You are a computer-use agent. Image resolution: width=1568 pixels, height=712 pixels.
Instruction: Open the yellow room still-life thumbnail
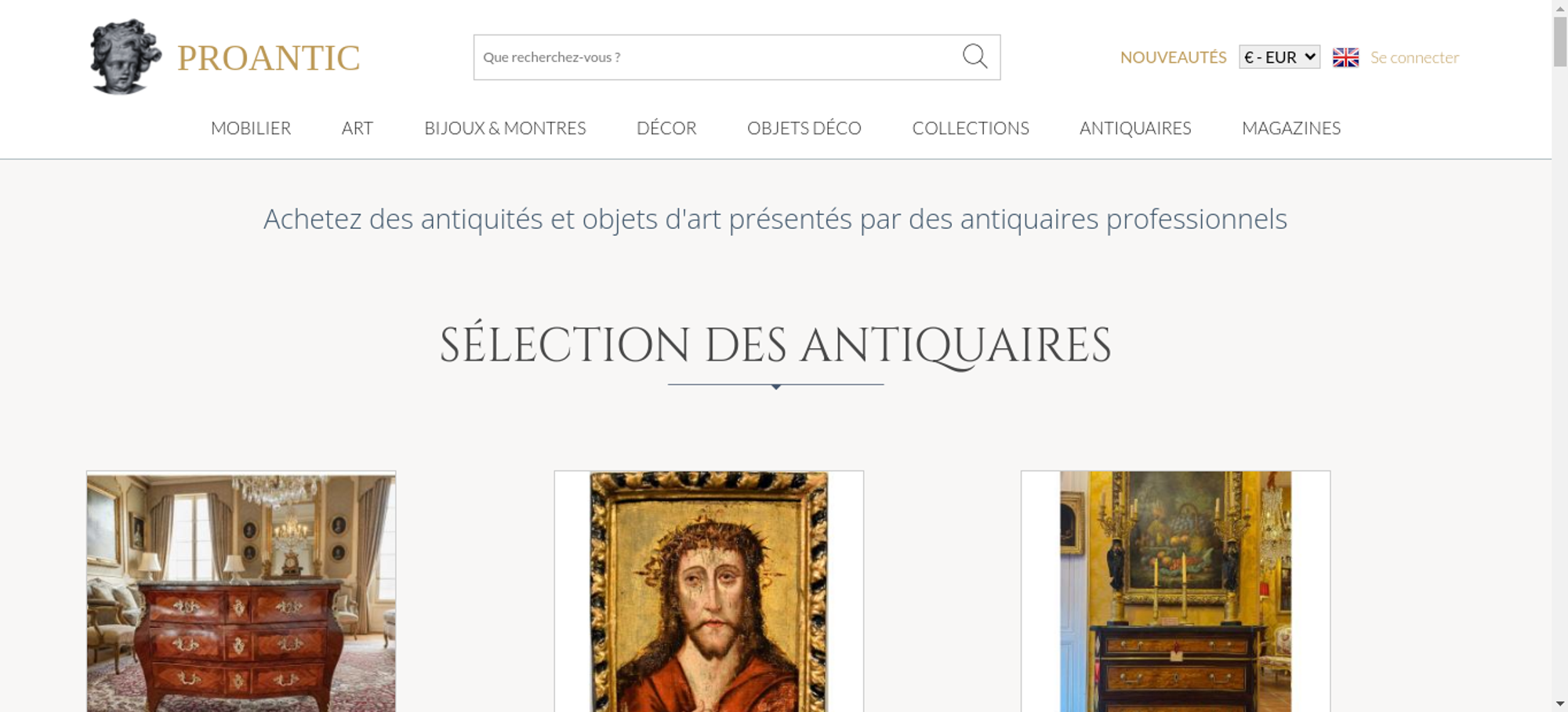click(x=1175, y=592)
